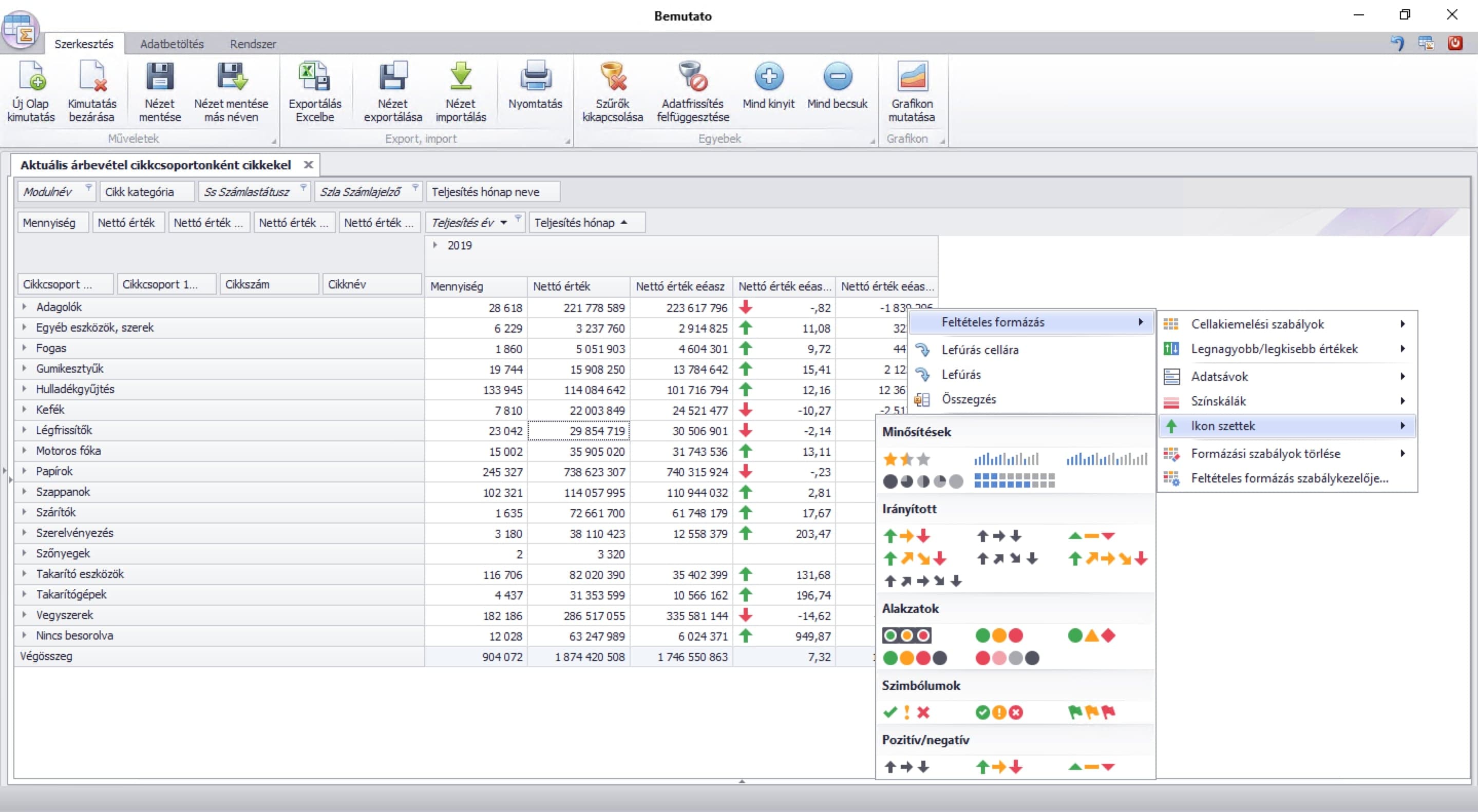The width and height of the screenshot is (1478, 812).
Task: Pick the five colored arrows directional set
Action: pyautogui.click(x=1107, y=558)
